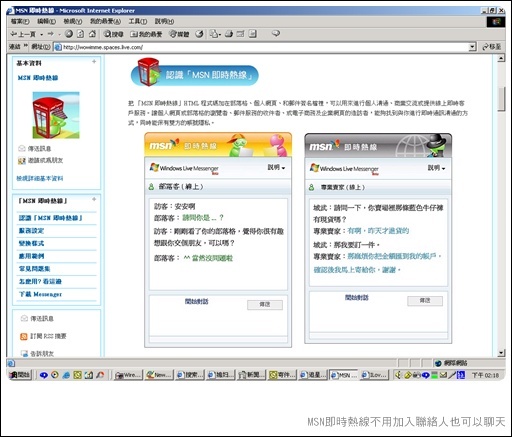Screen dimensions: 512x437
Task: Open the MSN 即時熱線 profile name link
Action: (38, 78)
